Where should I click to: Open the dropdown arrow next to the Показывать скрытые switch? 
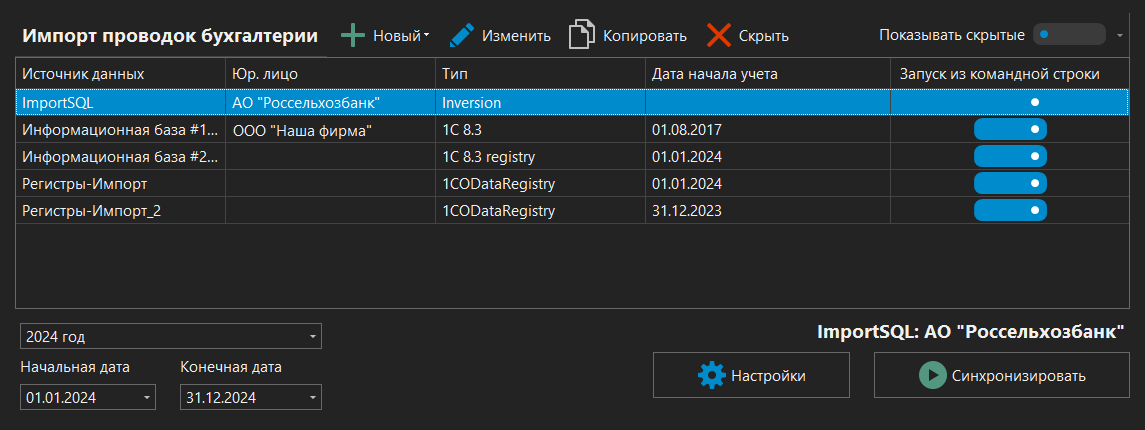pyautogui.click(x=1119, y=34)
